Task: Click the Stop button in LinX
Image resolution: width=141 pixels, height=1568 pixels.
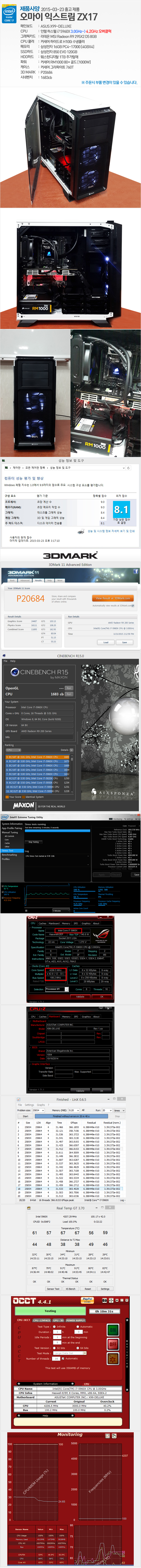Action: pyautogui.click(x=118, y=1116)
